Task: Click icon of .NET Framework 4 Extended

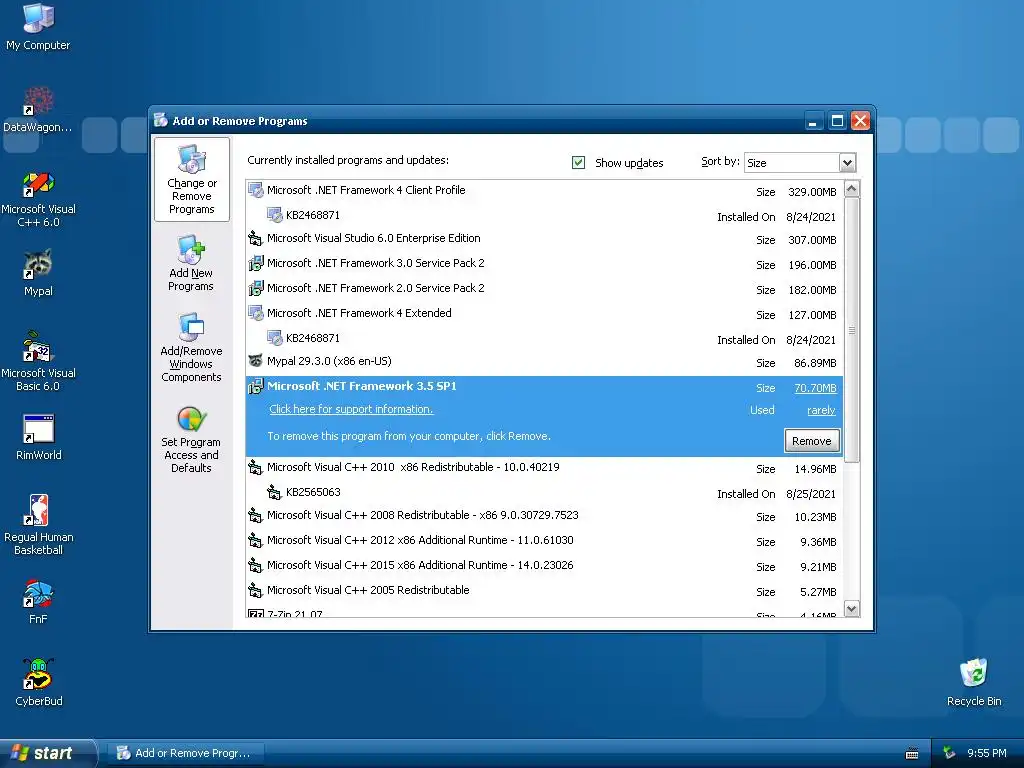Action: (x=255, y=313)
